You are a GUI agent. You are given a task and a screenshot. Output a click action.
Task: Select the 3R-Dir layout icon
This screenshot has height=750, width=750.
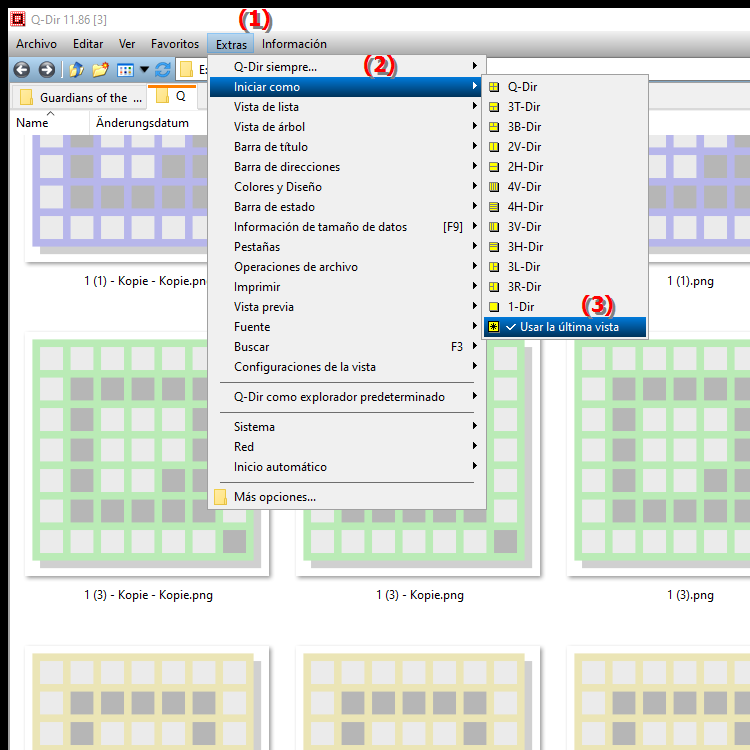click(x=494, y=287)
